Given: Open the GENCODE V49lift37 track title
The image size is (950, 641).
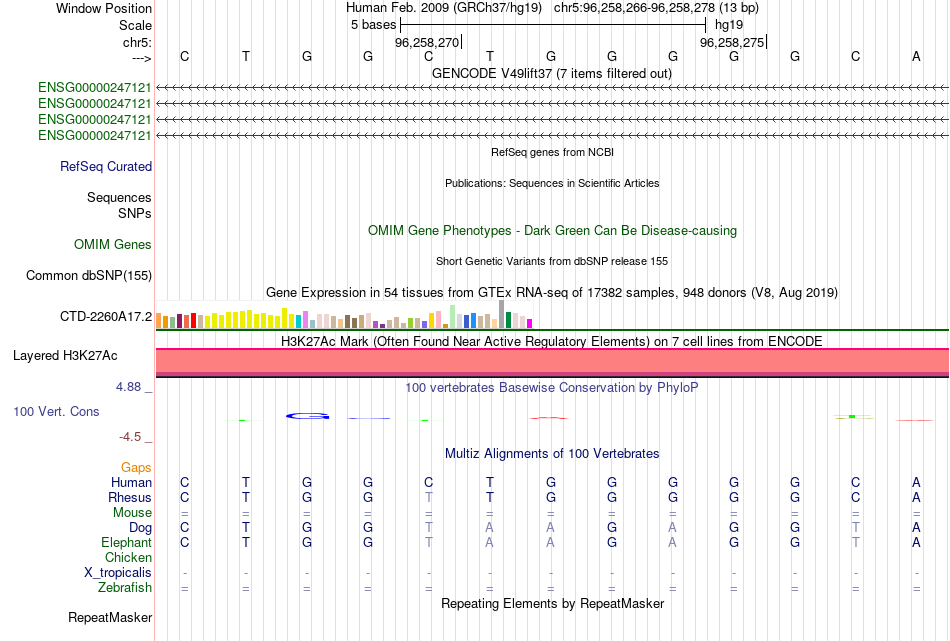Looking at the screenshot, I should click(x=551, y=73).
